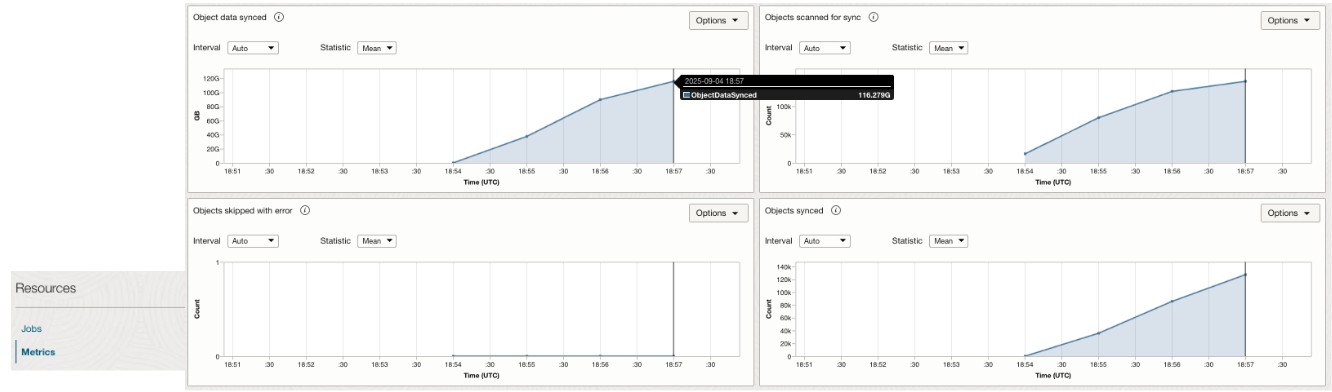Open Options menu for Objects skipped with error
This screenshot has height=392, width=1332.
point(718,213)
